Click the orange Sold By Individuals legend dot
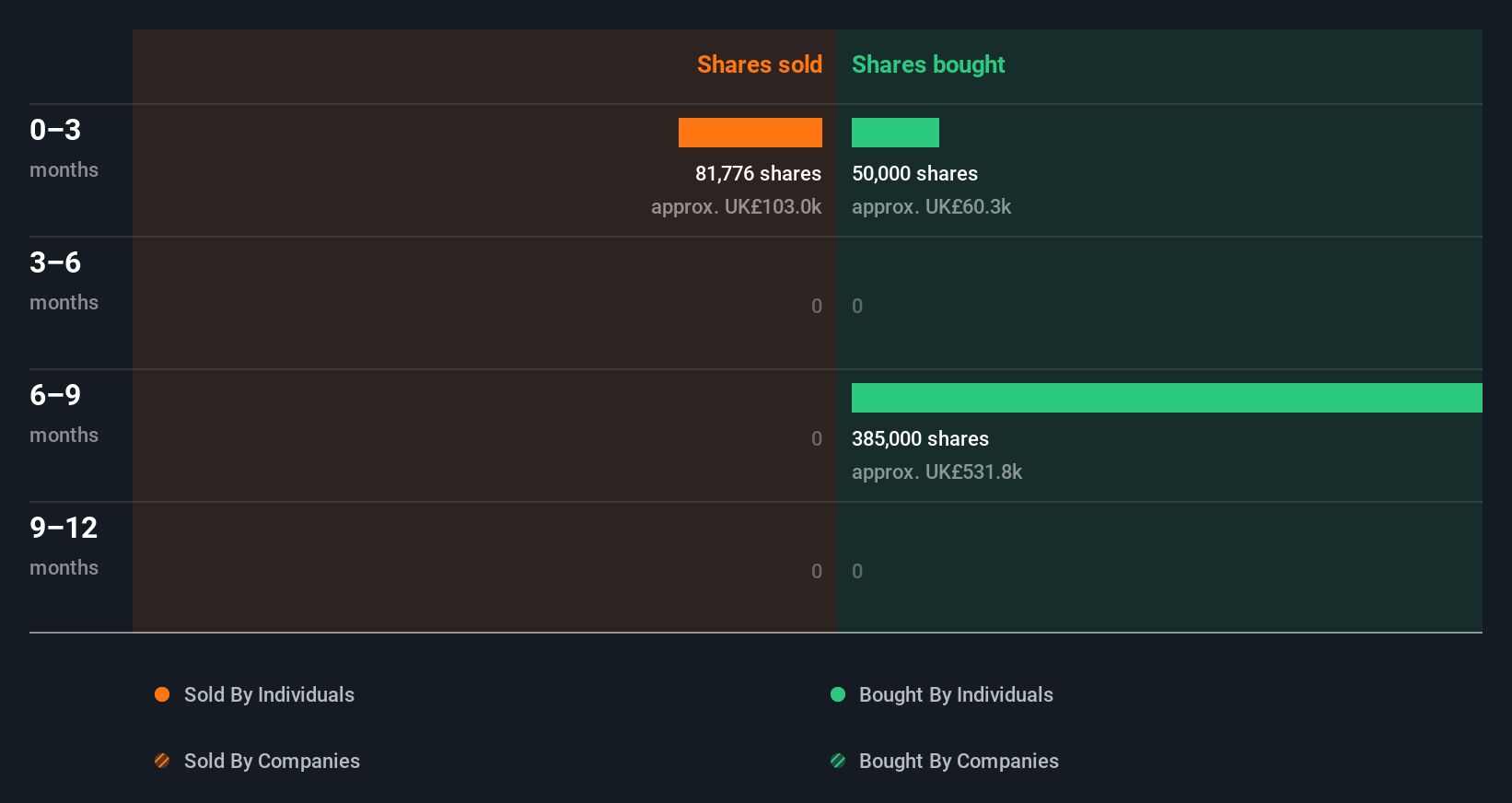The image size is (1512, 803). [x=162, y=694]
